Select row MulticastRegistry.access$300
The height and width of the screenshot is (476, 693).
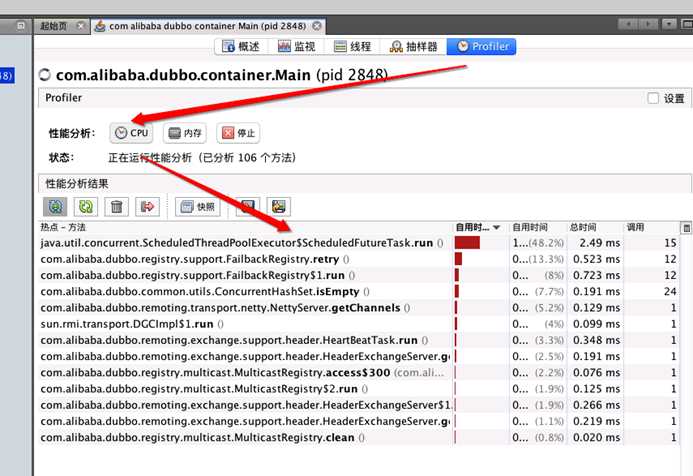click(x=358, y=373)
